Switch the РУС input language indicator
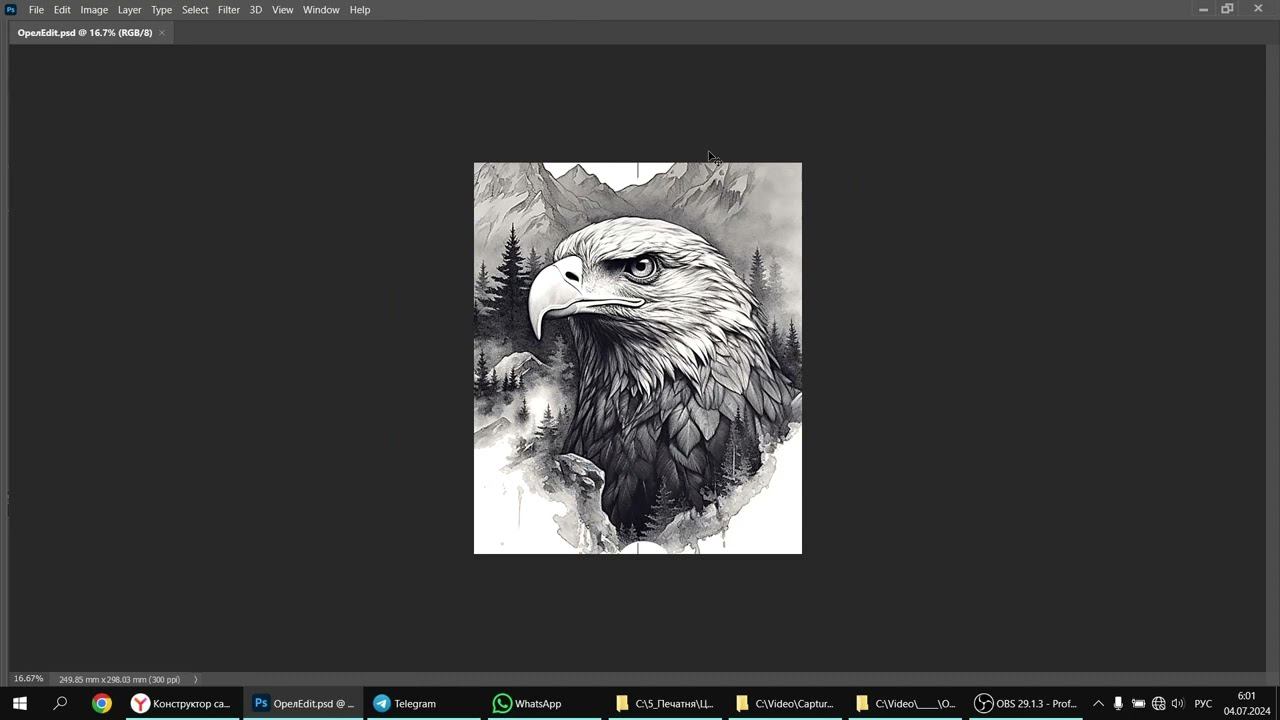 coord(1203,704)
